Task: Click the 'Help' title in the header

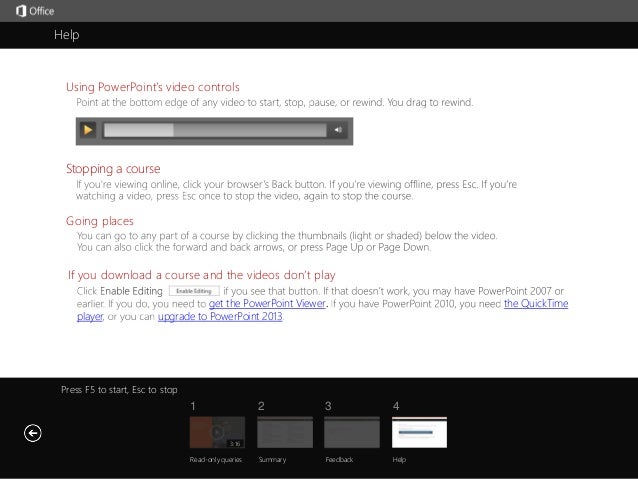Action: (67, 35)
